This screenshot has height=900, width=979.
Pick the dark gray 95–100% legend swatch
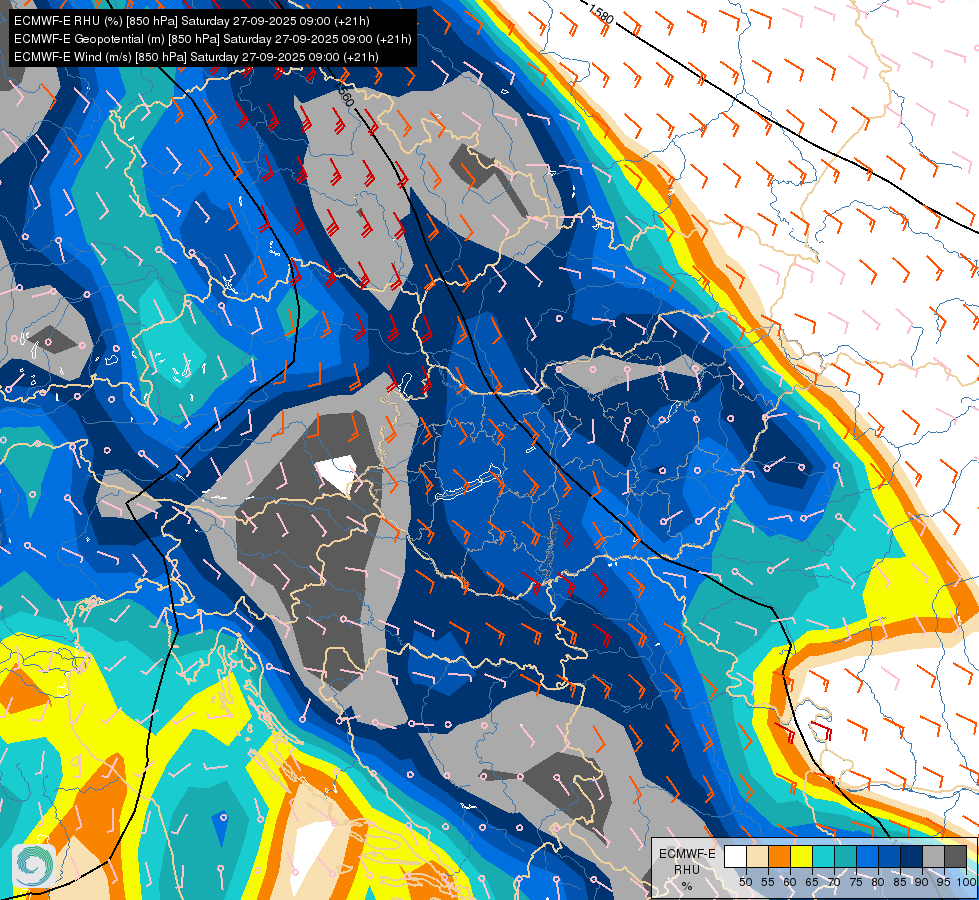pos(955,856)
